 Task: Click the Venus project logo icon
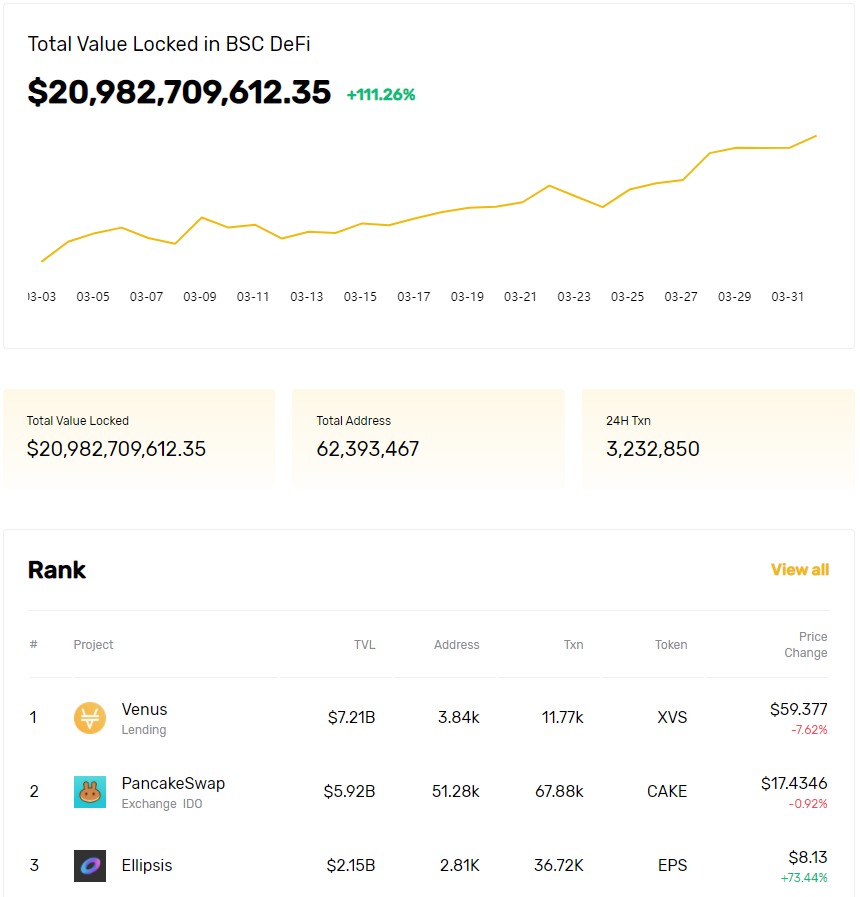click(x=90, y=718)
